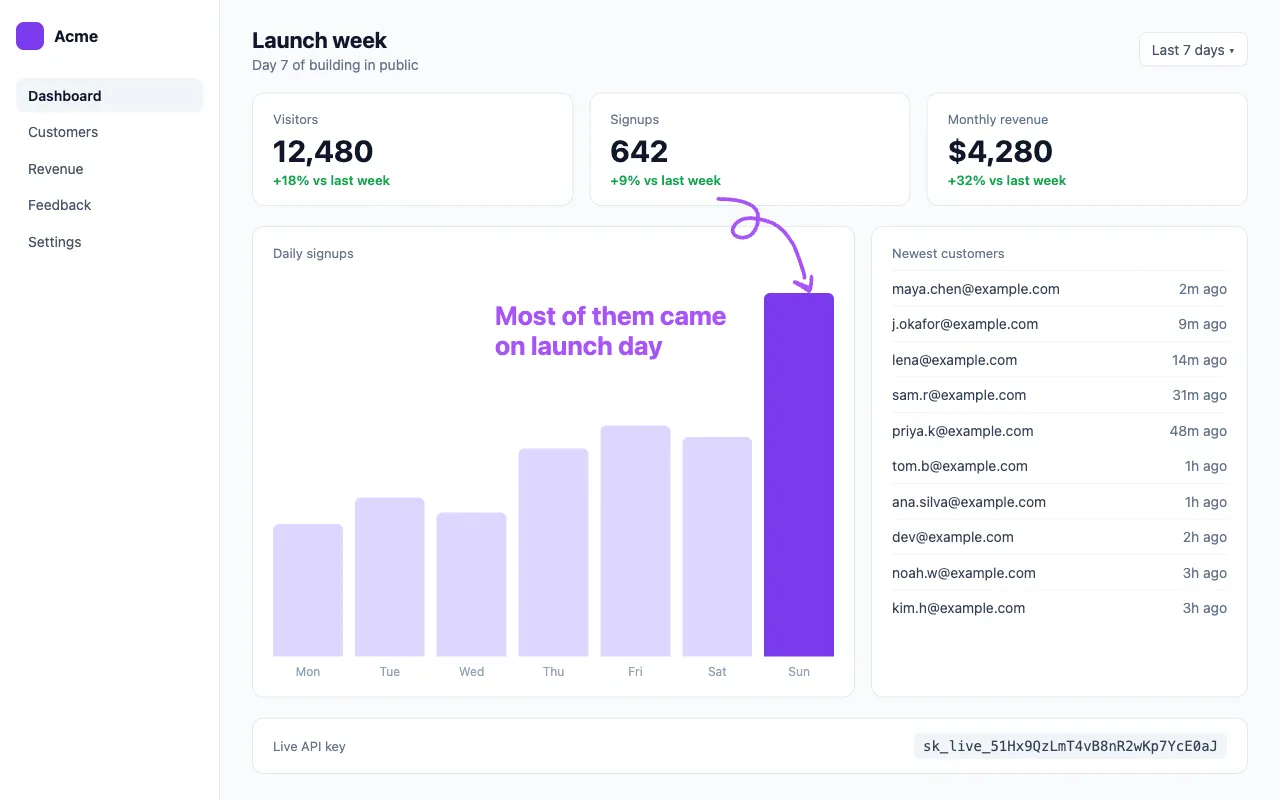The width and height of the screenshot is (1280, 800).
Task: Navigate to Revenue in the sidebar
Action: tap(109, 169)
